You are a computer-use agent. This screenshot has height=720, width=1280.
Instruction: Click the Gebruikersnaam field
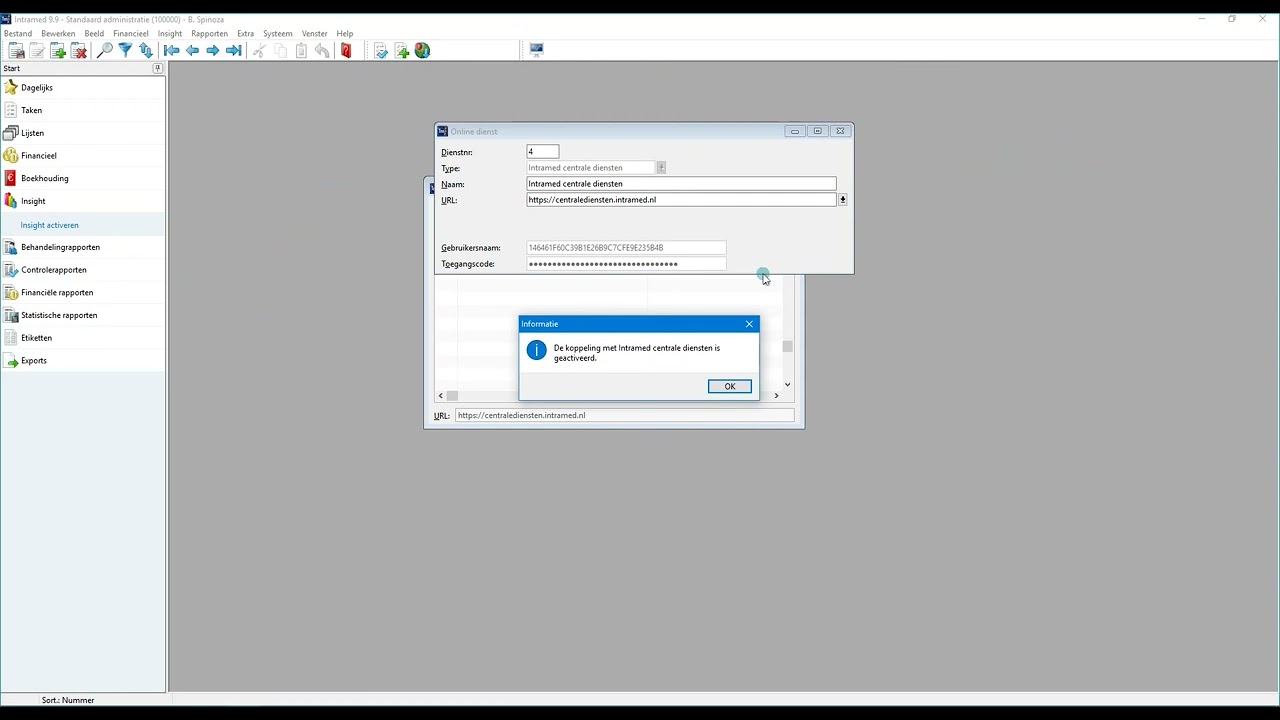pos(626,248)
